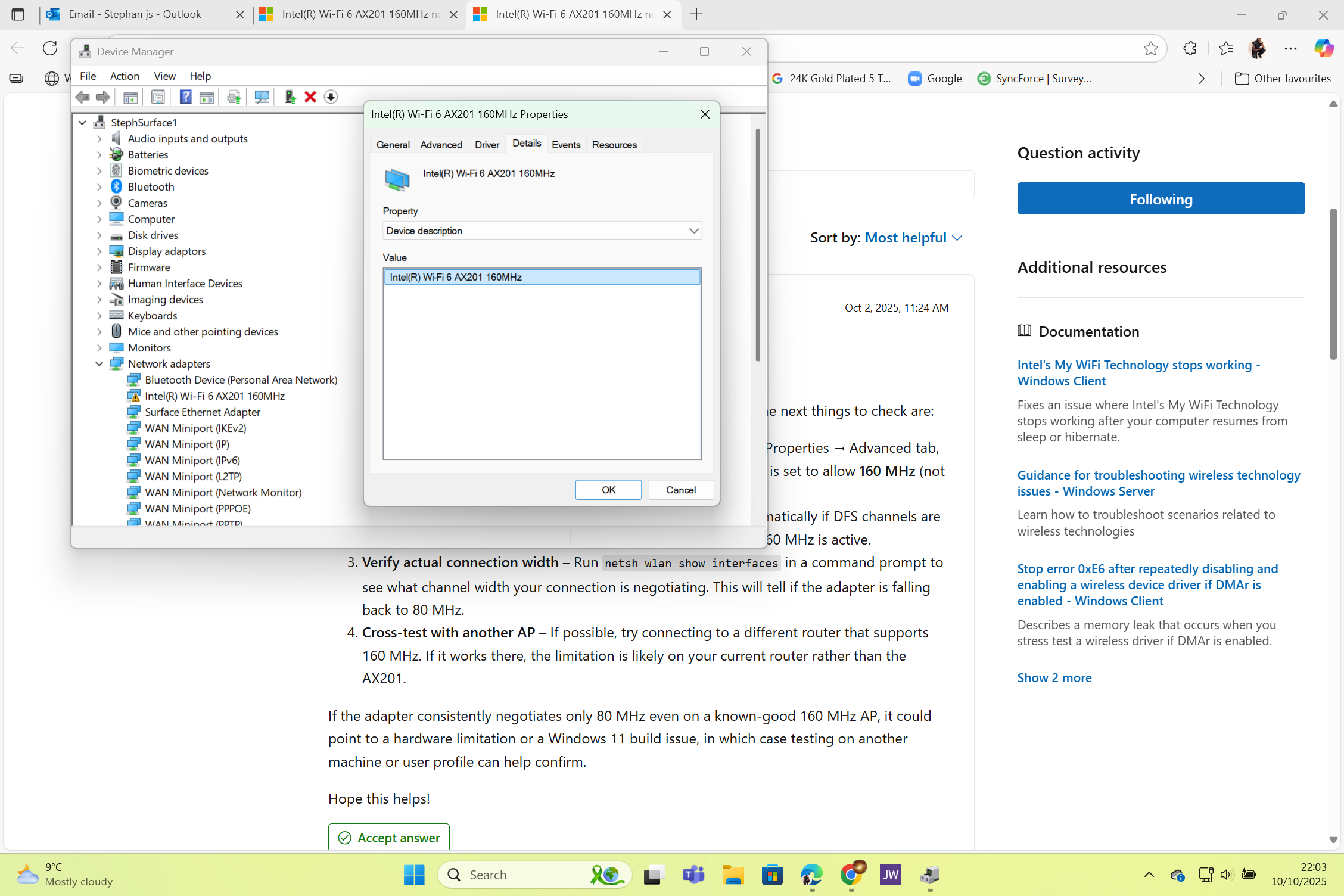
Task: Expand the Disk drives category
Action: coord(99,235)
